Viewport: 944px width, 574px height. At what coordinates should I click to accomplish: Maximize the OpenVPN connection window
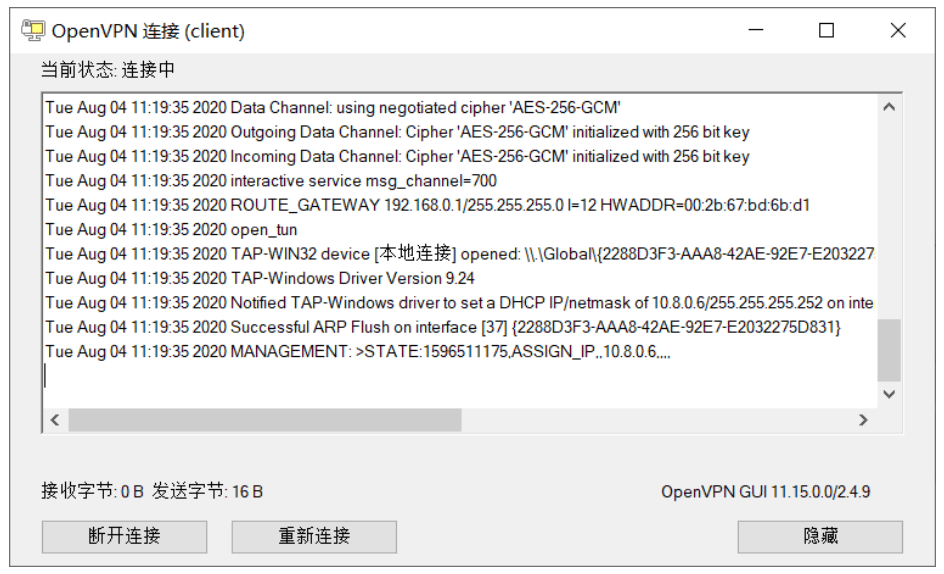pos(827,30)
